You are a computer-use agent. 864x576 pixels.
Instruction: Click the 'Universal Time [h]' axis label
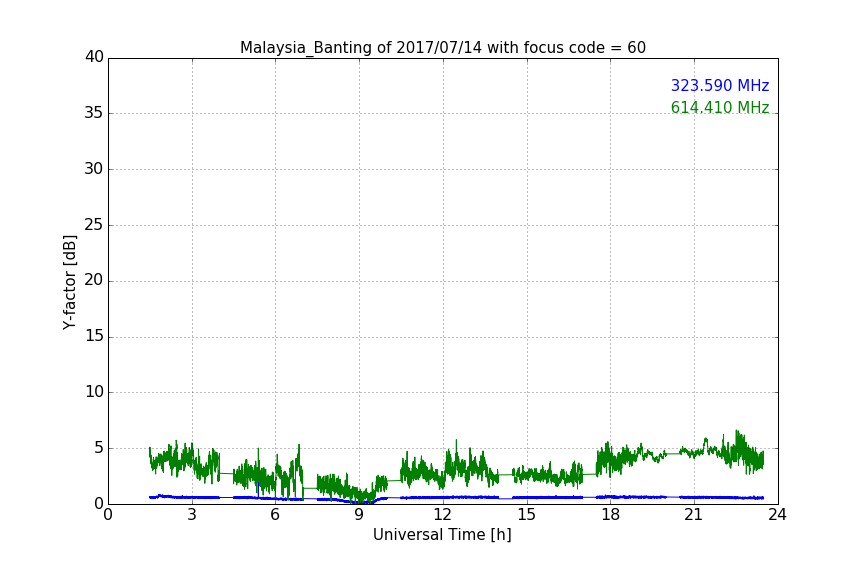tap(442, 535)
